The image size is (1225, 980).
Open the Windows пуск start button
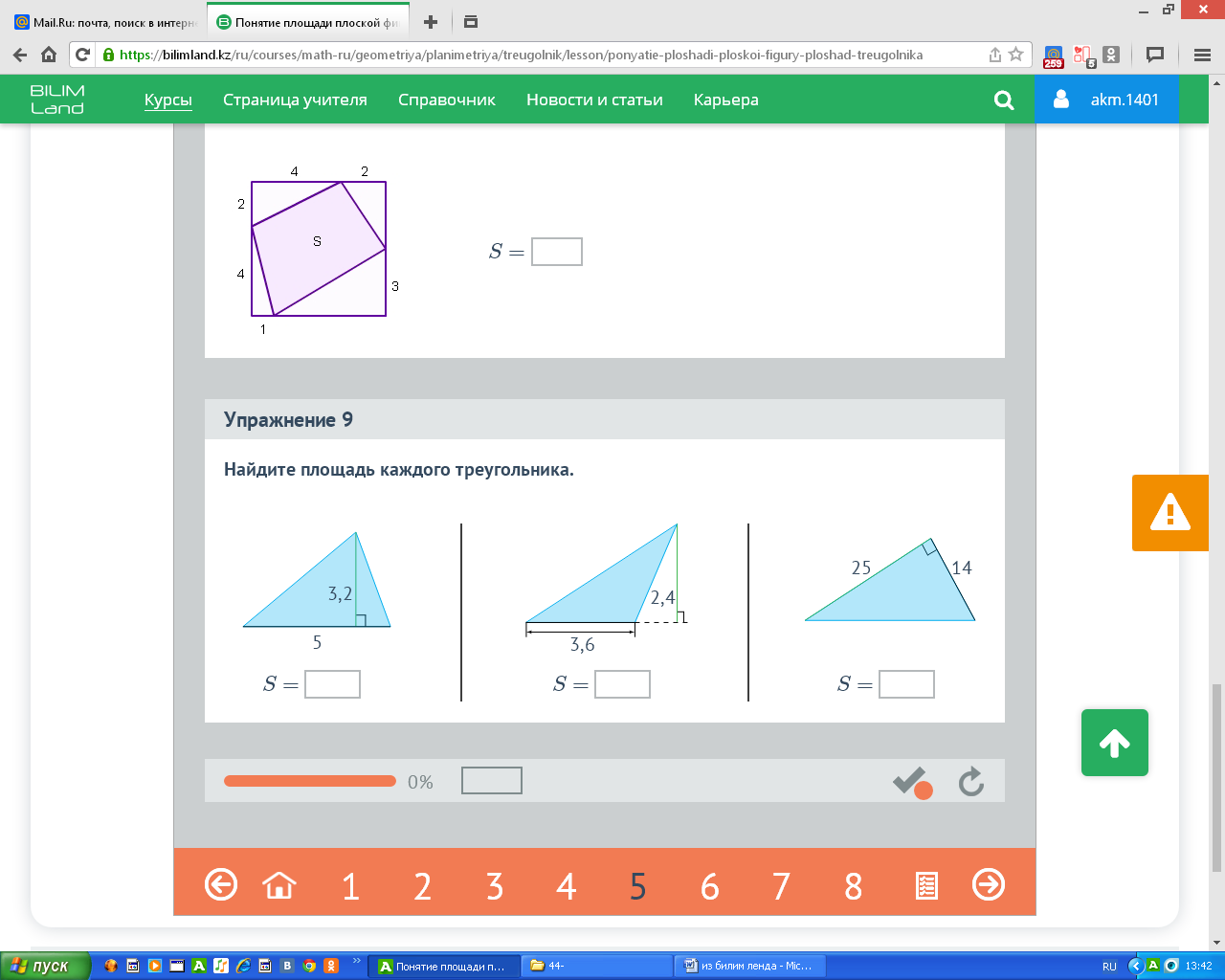click(x=45, y=966)
